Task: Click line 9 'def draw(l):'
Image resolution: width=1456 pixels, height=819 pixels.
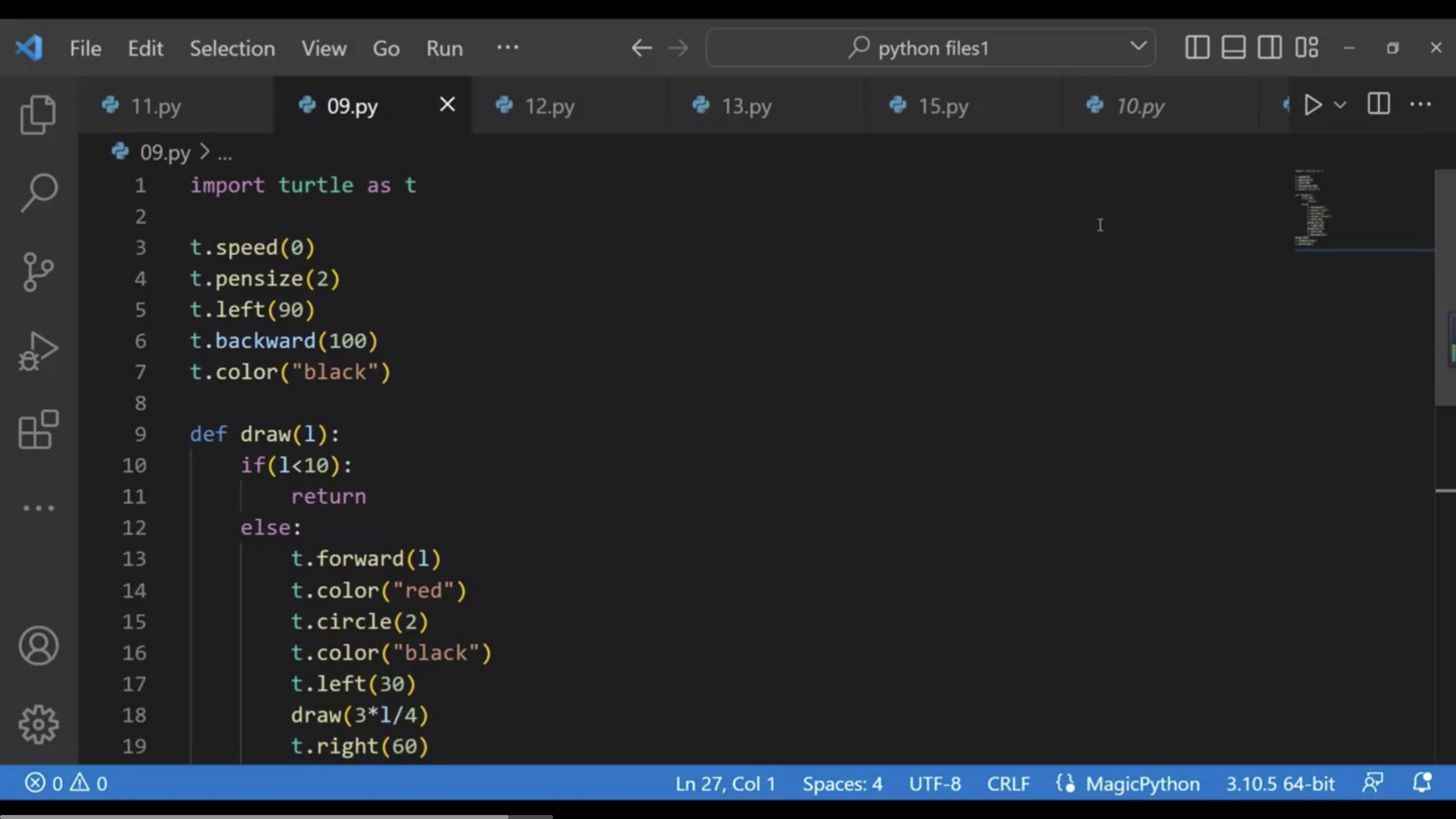Action: click(265, 434)
